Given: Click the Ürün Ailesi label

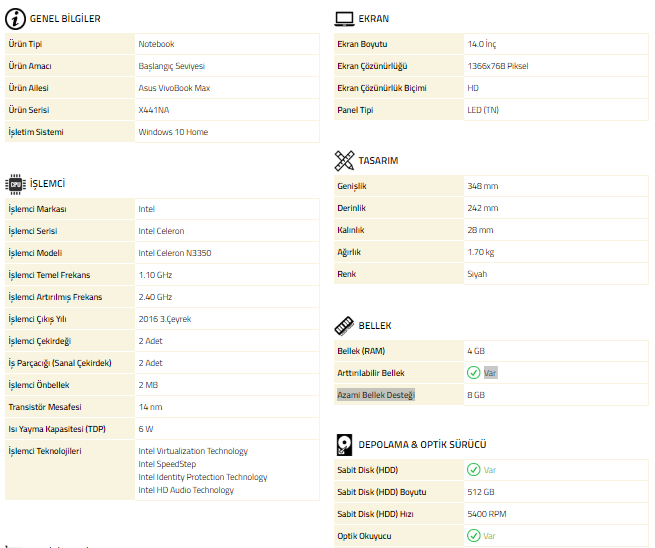Looking at the screenshot, I should click(28, 88).
